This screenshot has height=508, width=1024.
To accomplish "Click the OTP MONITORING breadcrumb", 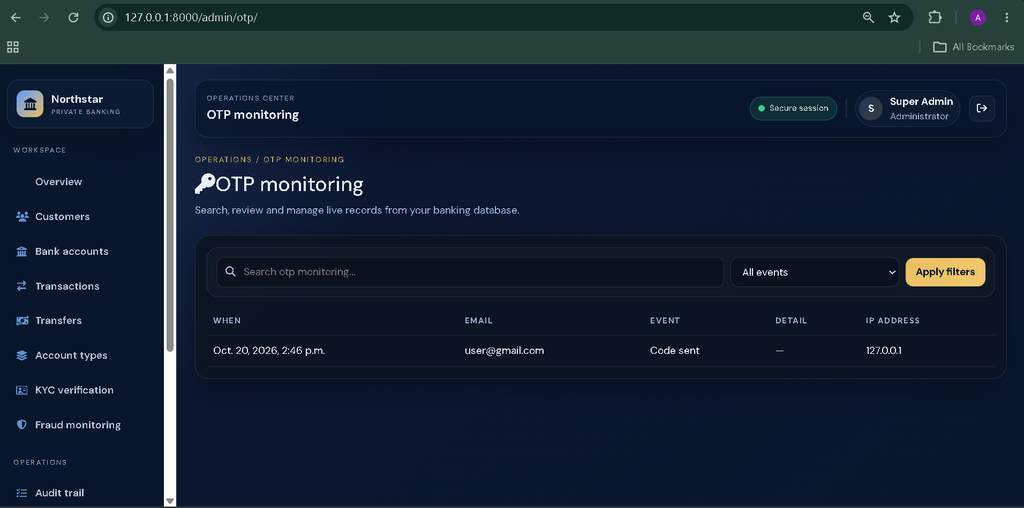I will pyautogui.click(x=304, y=159).
